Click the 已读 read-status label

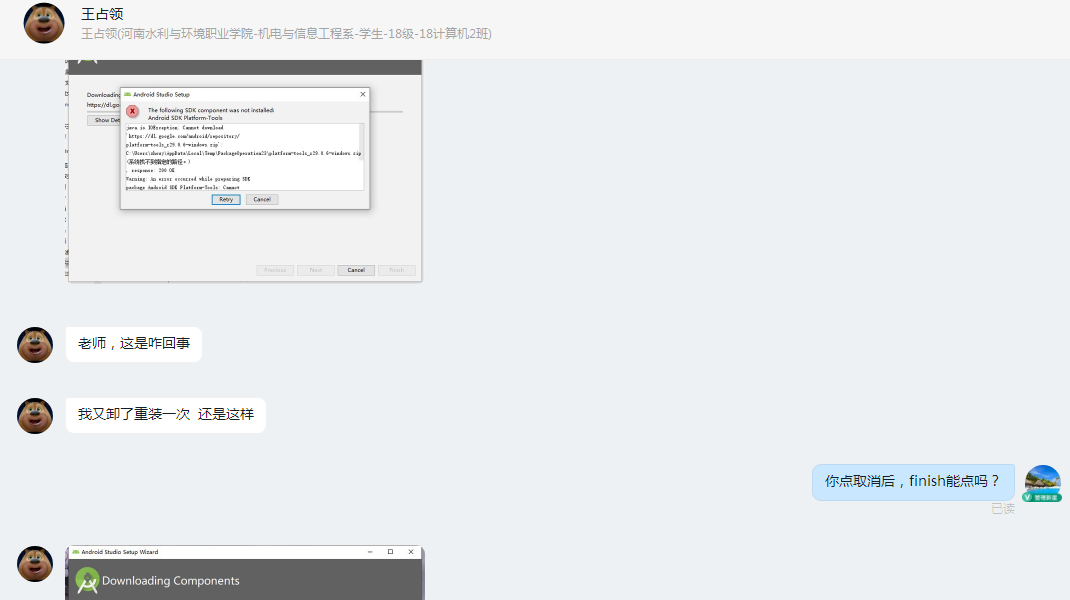coord(1002,509)
